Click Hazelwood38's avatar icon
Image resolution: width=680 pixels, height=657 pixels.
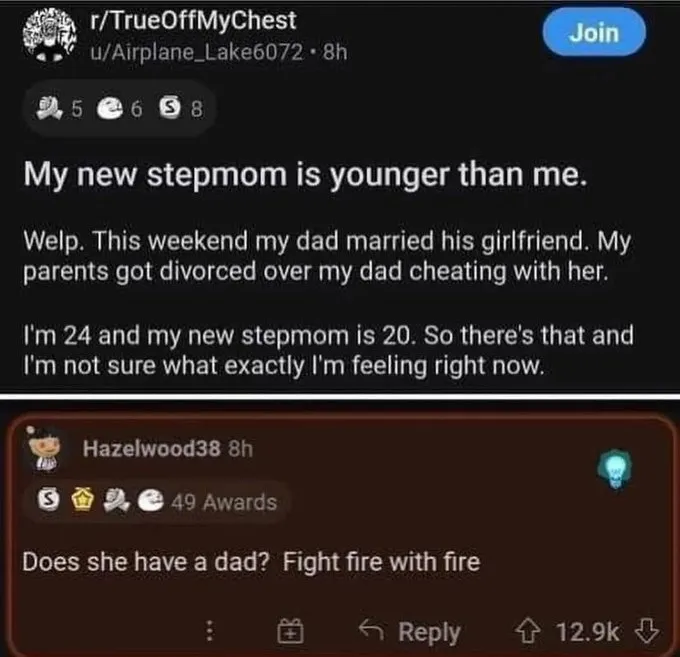tap(44, 450)
